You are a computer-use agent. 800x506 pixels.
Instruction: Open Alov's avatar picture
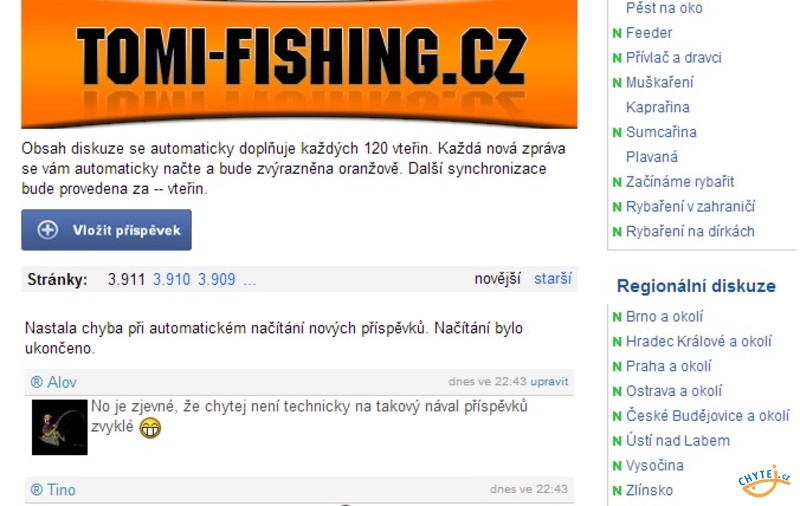pyautogui.click(x=60, y=427)
